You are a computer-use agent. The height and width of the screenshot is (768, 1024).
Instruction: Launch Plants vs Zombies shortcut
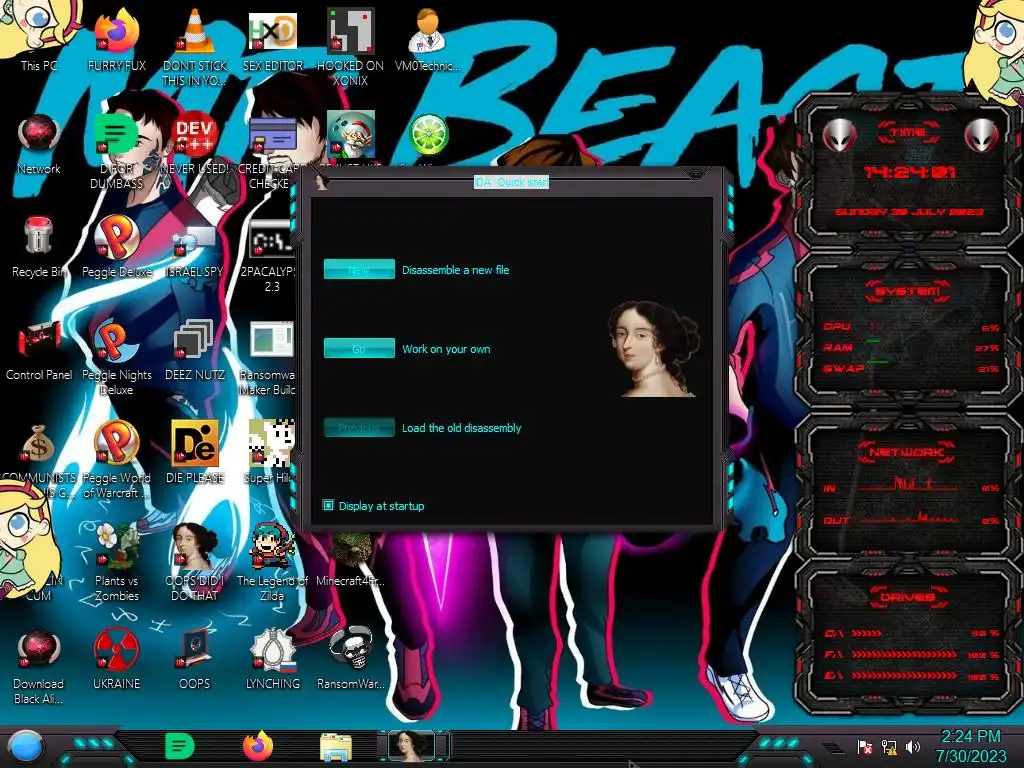click(x=116, y=563)
